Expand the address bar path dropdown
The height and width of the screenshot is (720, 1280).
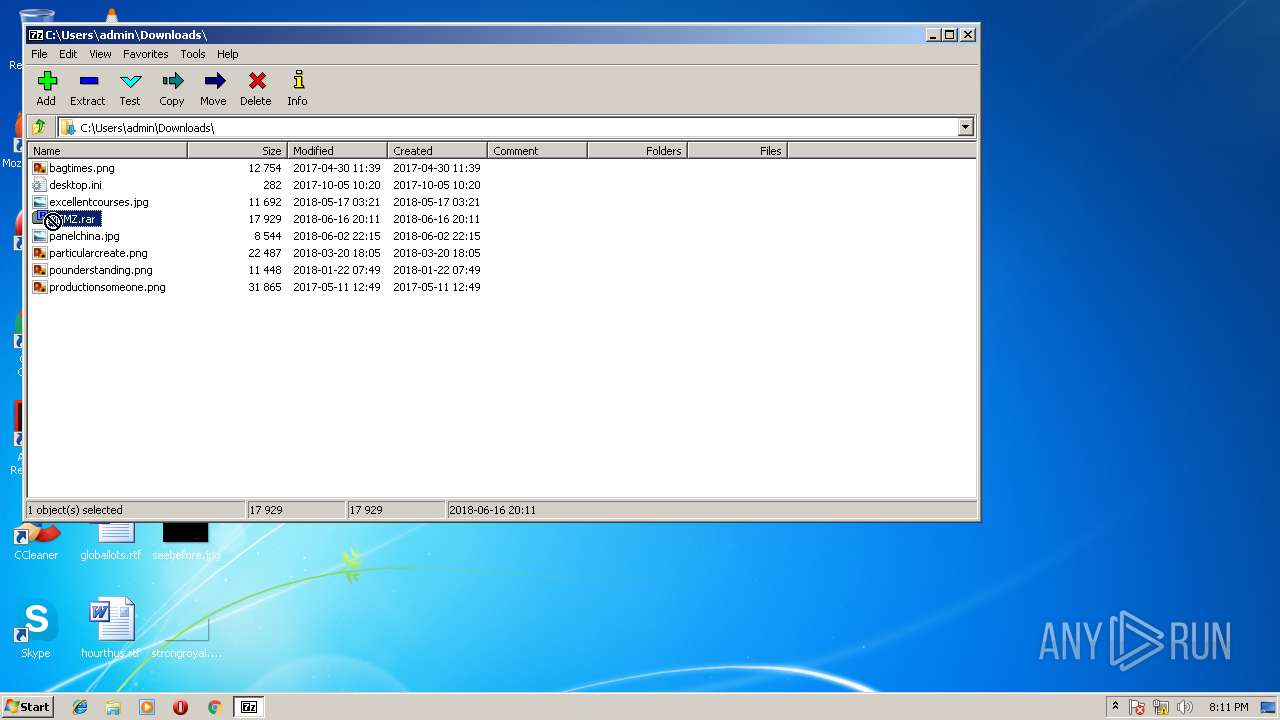pos(965,127)
